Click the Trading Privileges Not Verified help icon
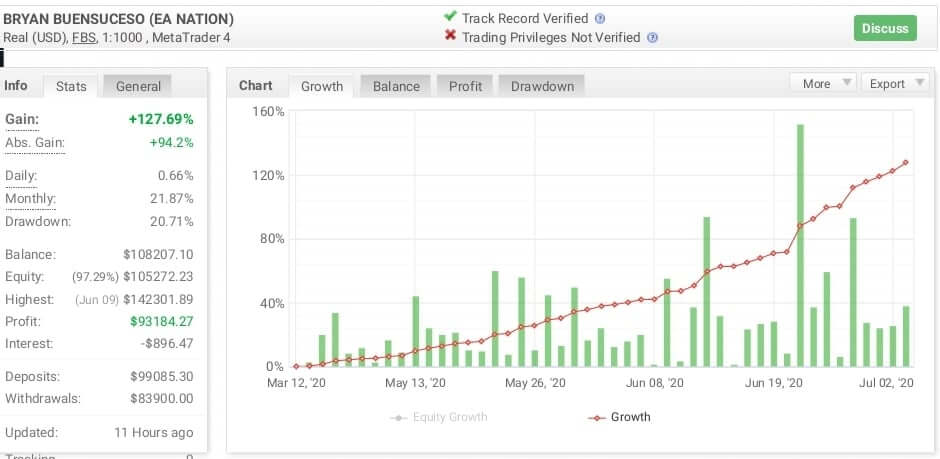Viewport: 940px width, 459px height. point(652,38)
